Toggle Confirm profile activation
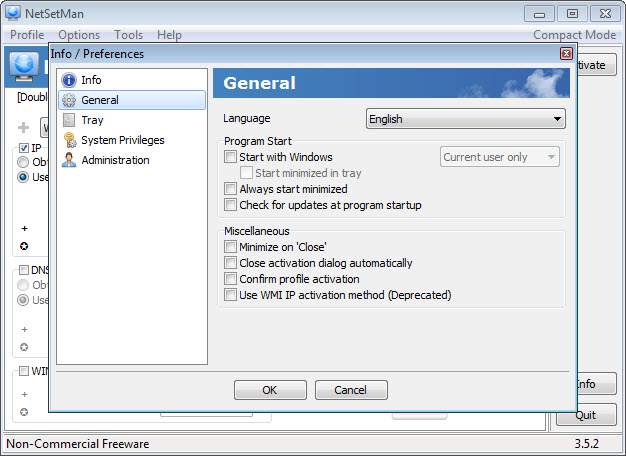This screenshot has width=626, height=456. coord(231,279)
